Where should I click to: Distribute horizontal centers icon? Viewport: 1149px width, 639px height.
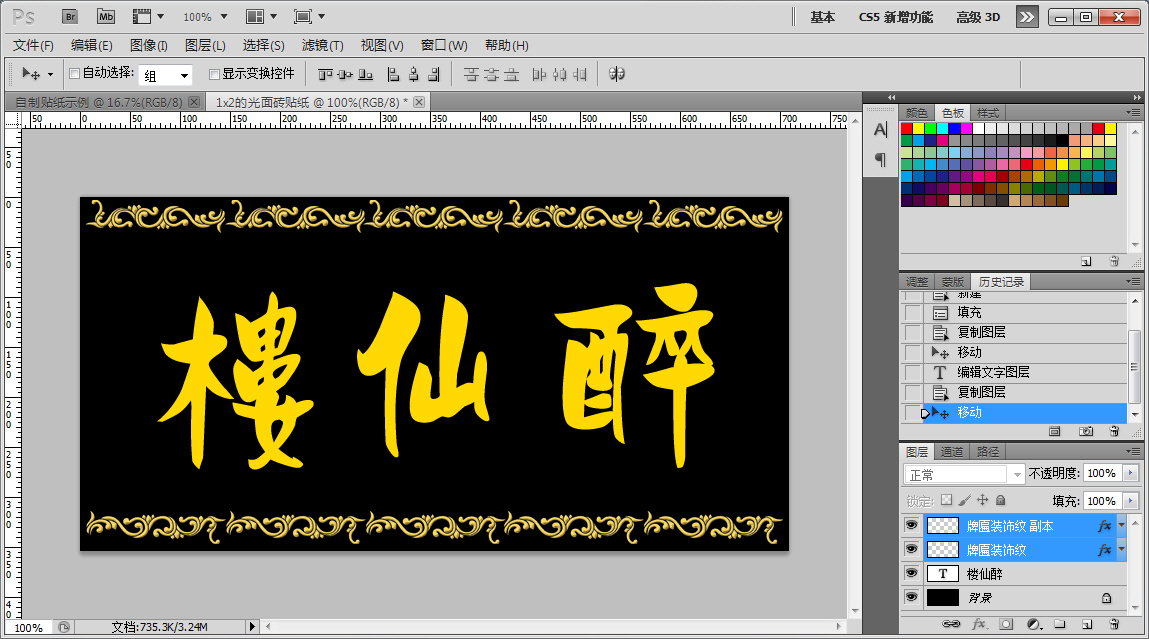pos(560,74)
